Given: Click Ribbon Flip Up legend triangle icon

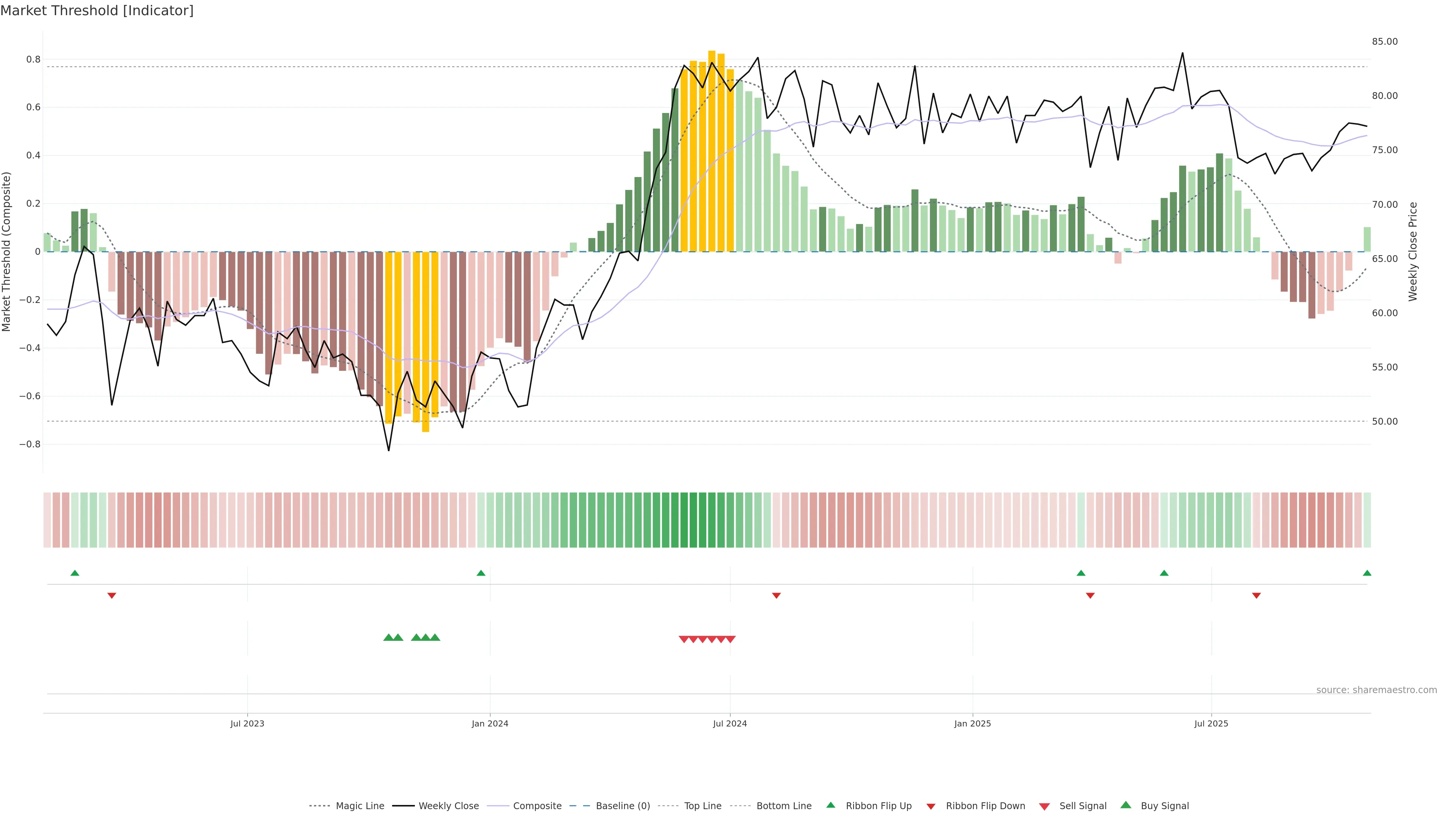Looking at the screenshot, I should coord(830,805).
